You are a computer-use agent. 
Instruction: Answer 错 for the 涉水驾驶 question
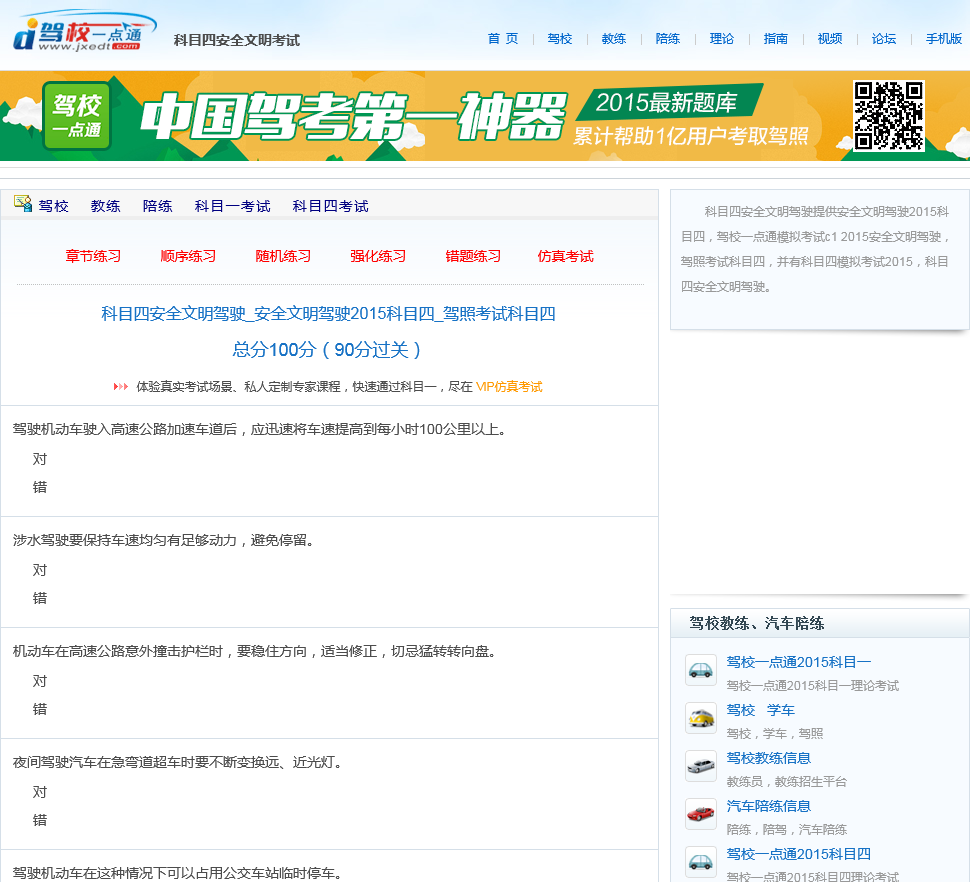(40, 598)
